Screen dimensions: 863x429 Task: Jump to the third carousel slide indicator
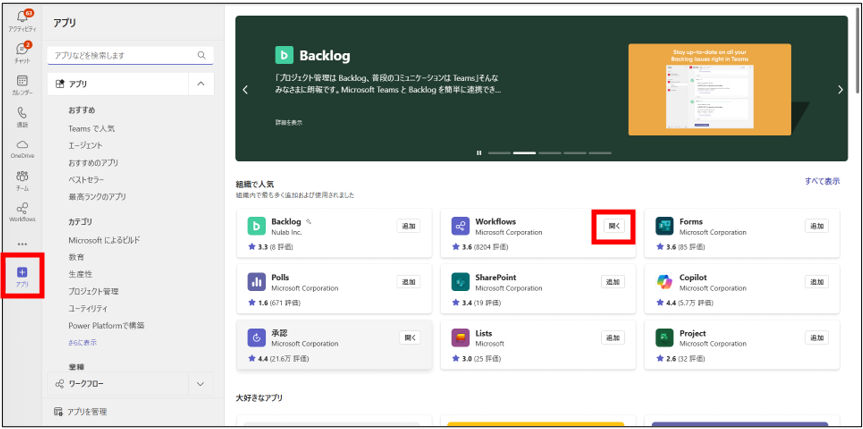(x=550, y=153)
